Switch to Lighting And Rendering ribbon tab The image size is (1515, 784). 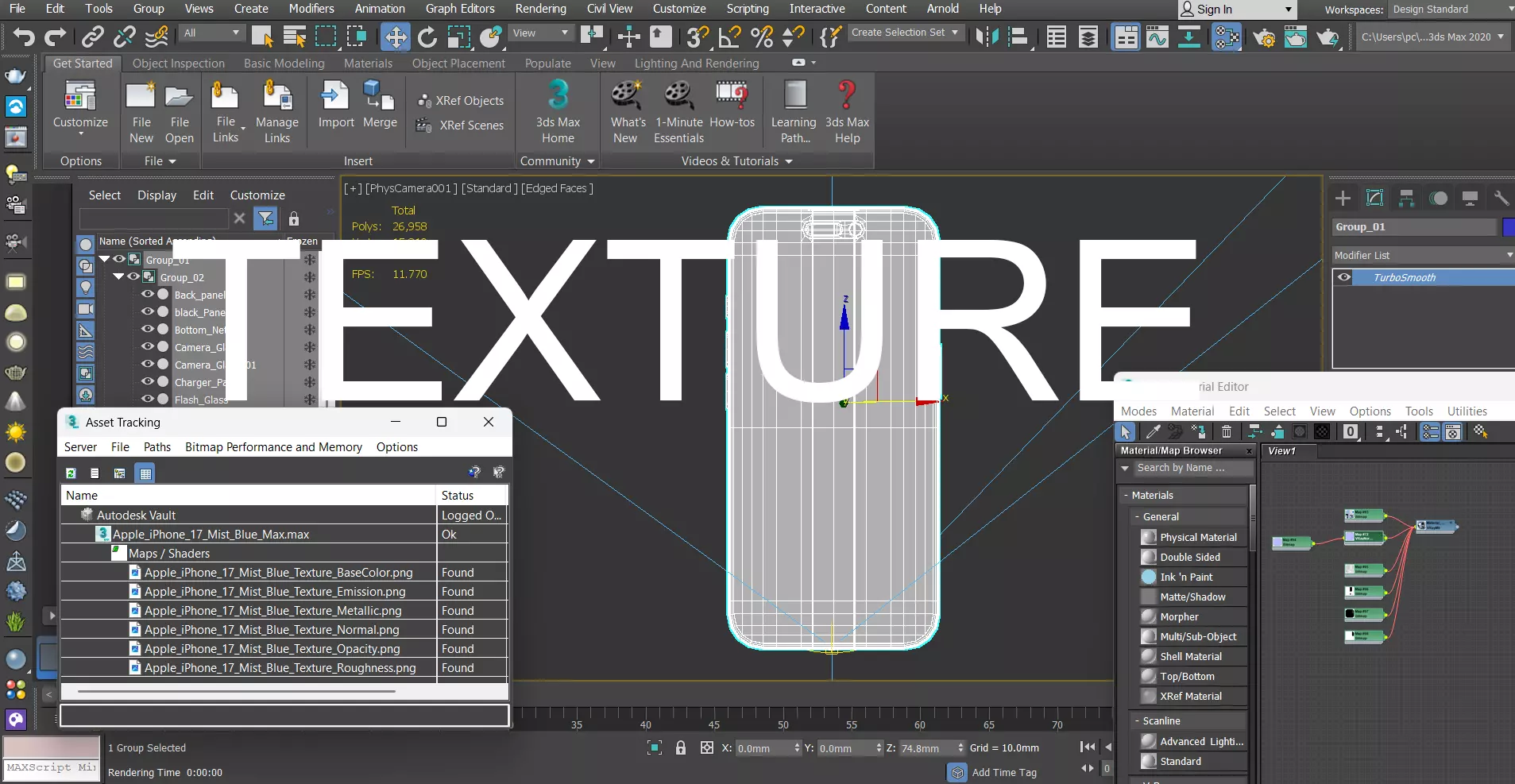pos(697,64)
